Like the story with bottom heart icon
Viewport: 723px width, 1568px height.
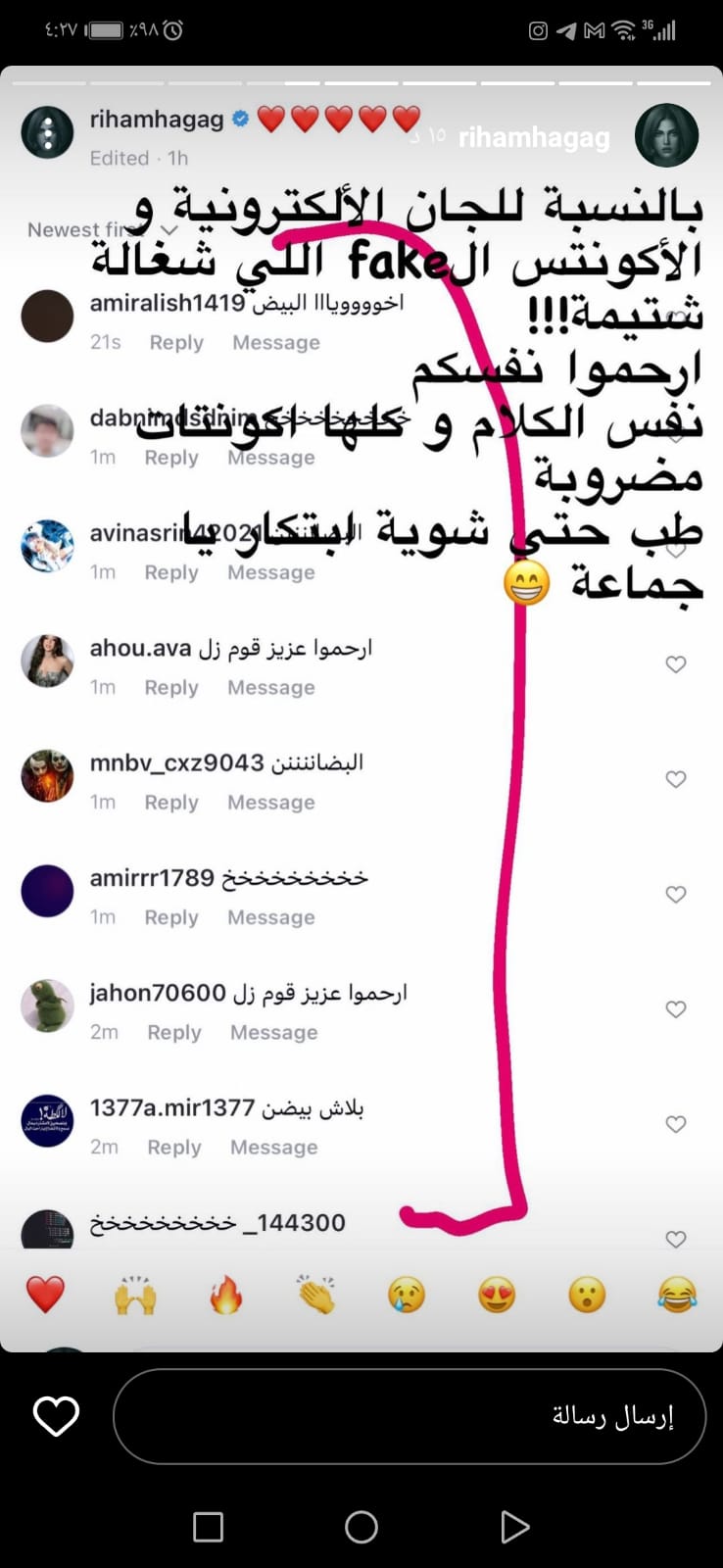pos(56,1417)
